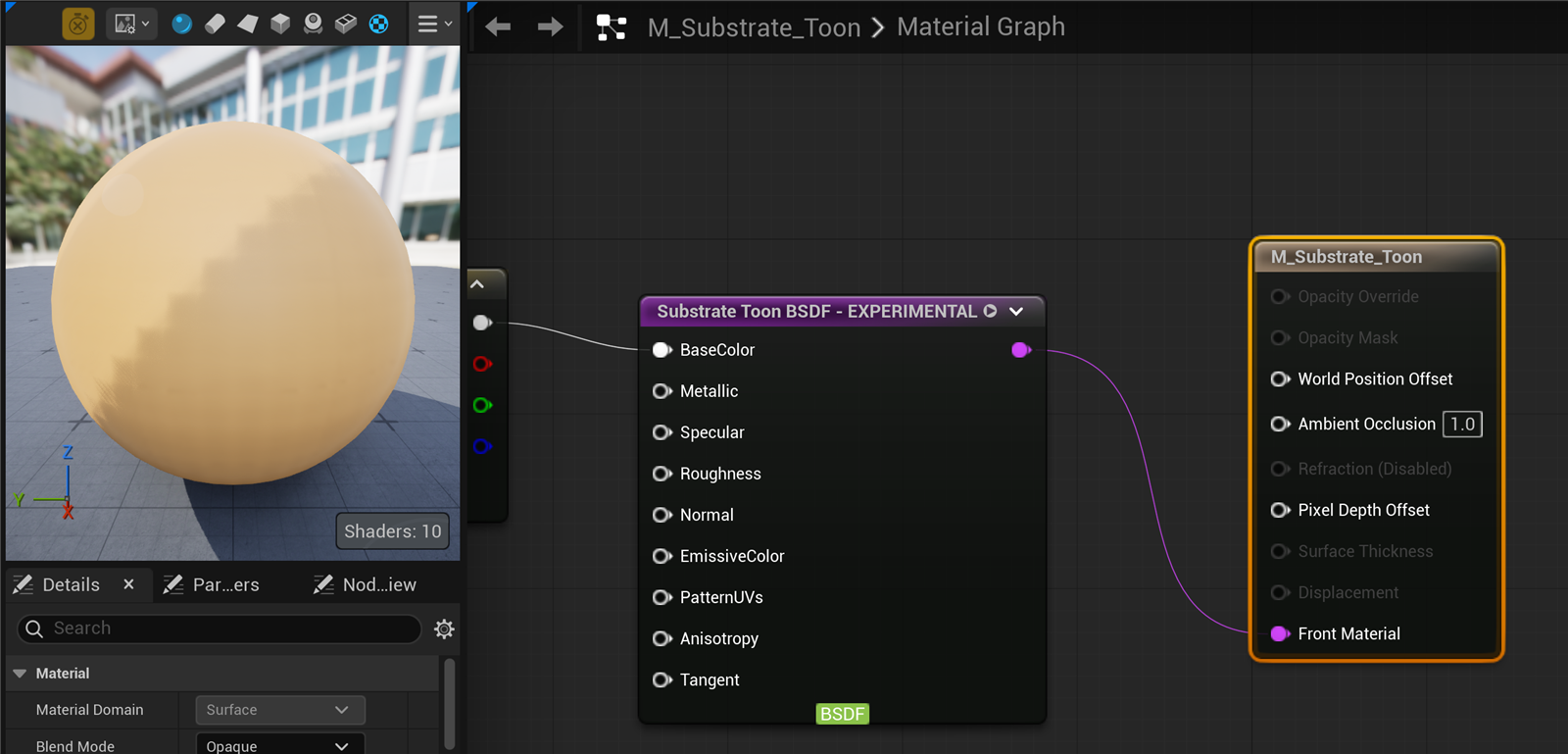The height and width of the screenshot is (754, 1568).
Task: Switch to the Parameters tab
Action: (x=212, y=584)
